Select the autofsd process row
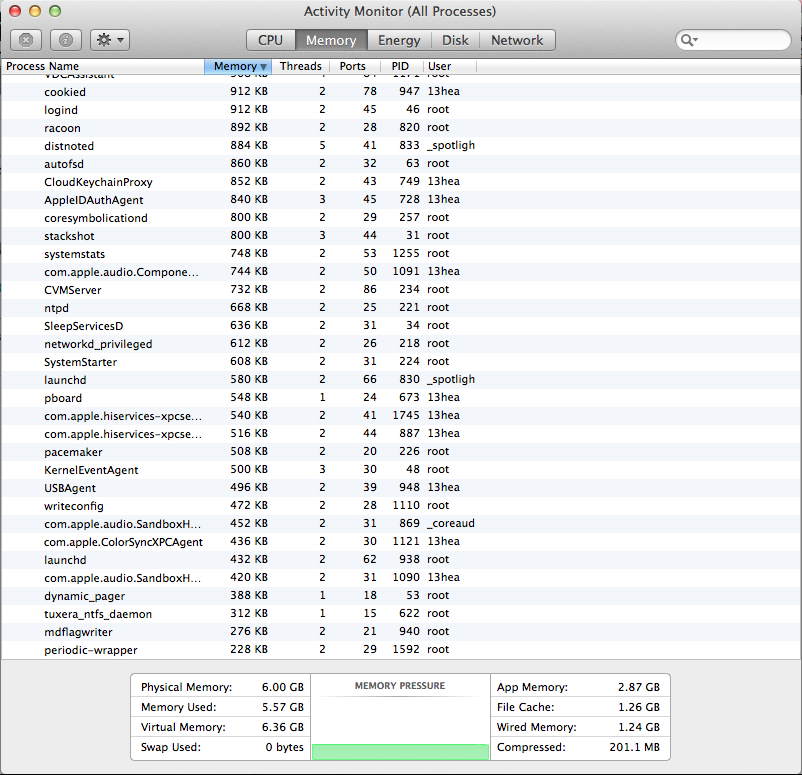This screenshot has width=802, height=775. 401,164
